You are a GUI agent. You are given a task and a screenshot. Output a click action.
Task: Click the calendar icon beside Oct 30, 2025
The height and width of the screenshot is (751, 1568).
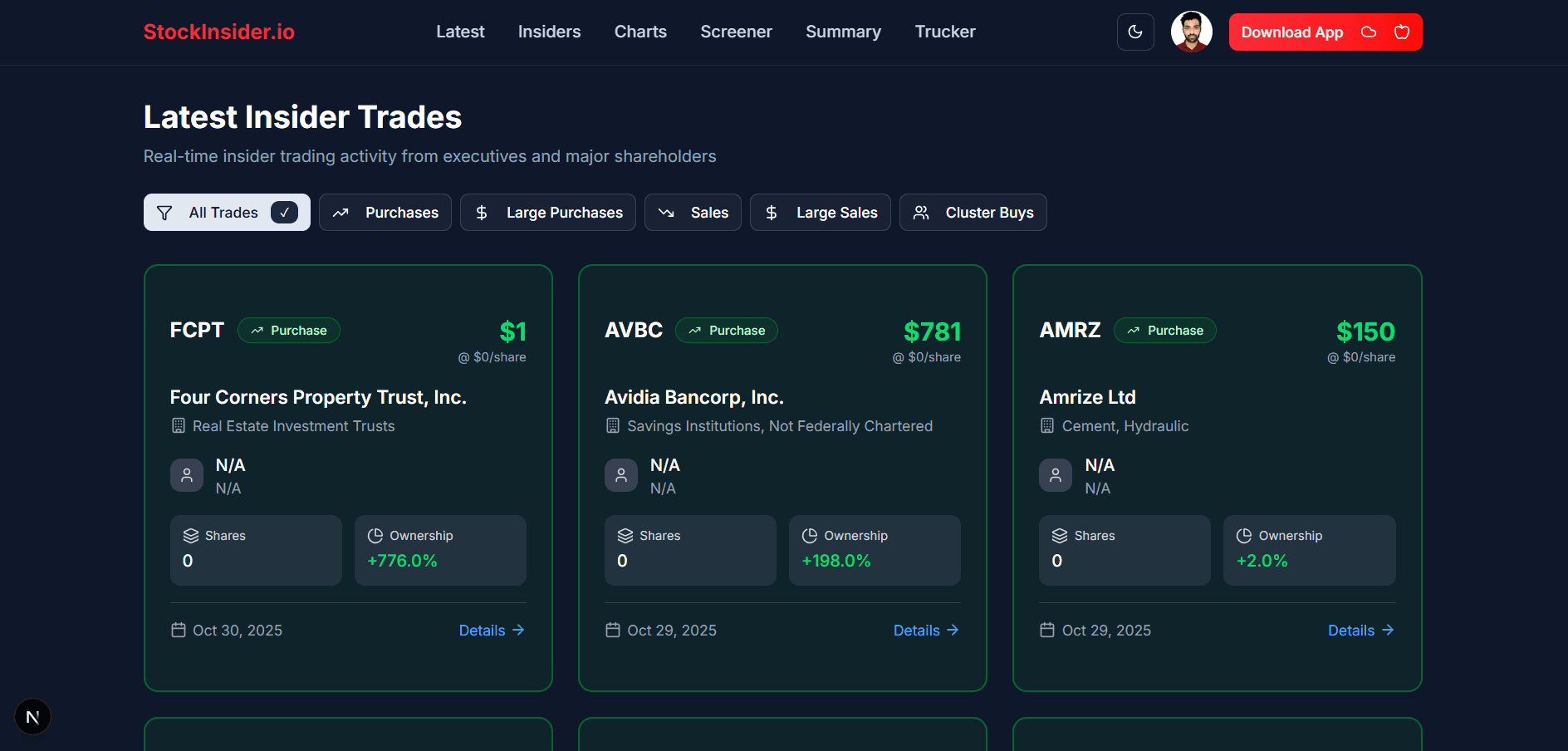(x=178, y=630)
